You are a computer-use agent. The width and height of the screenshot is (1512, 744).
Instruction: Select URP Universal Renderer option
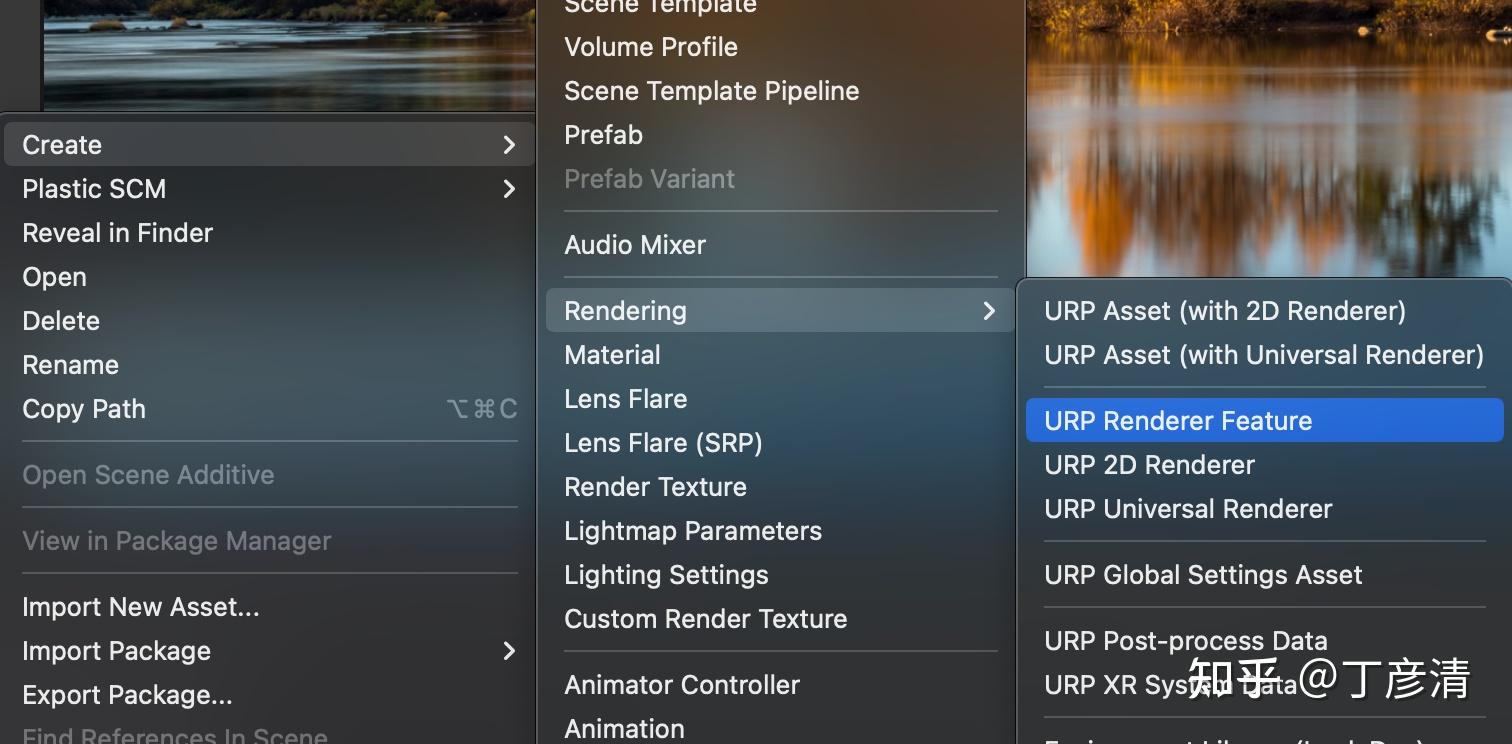click(x=1188, y=508)
